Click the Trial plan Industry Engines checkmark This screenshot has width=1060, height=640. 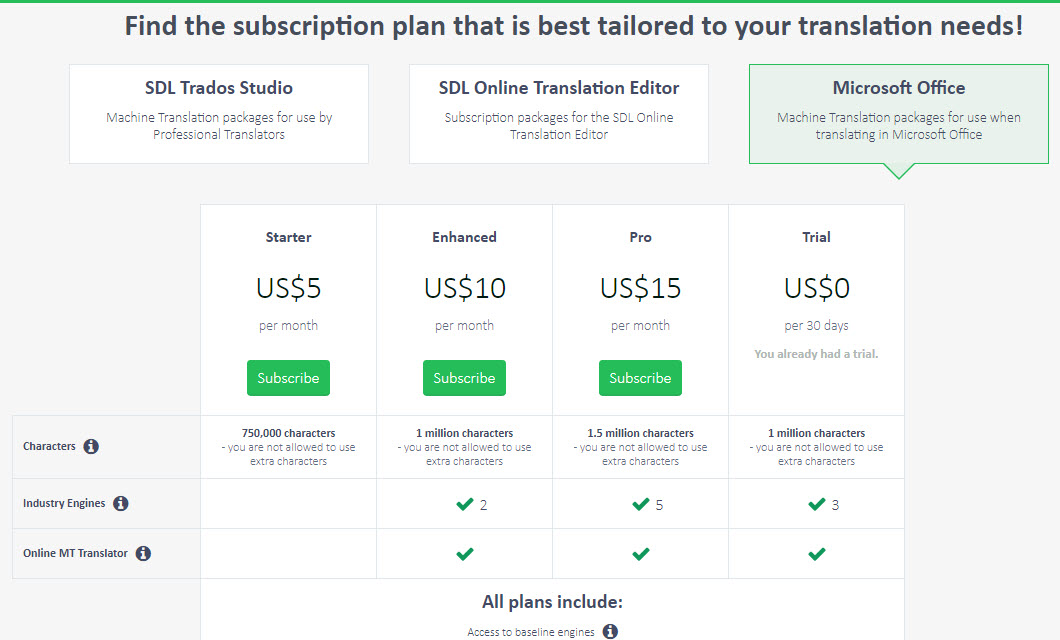pos(816,504)
